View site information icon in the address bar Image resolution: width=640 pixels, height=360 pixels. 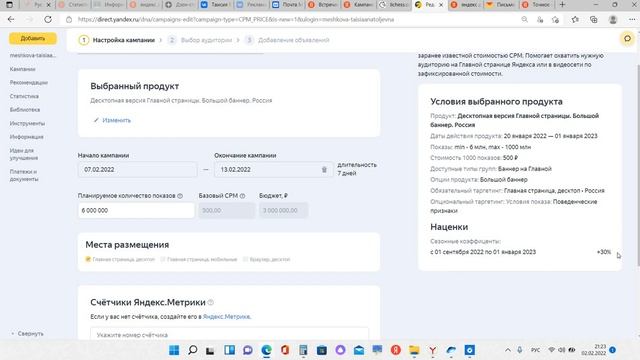[69, 20]
